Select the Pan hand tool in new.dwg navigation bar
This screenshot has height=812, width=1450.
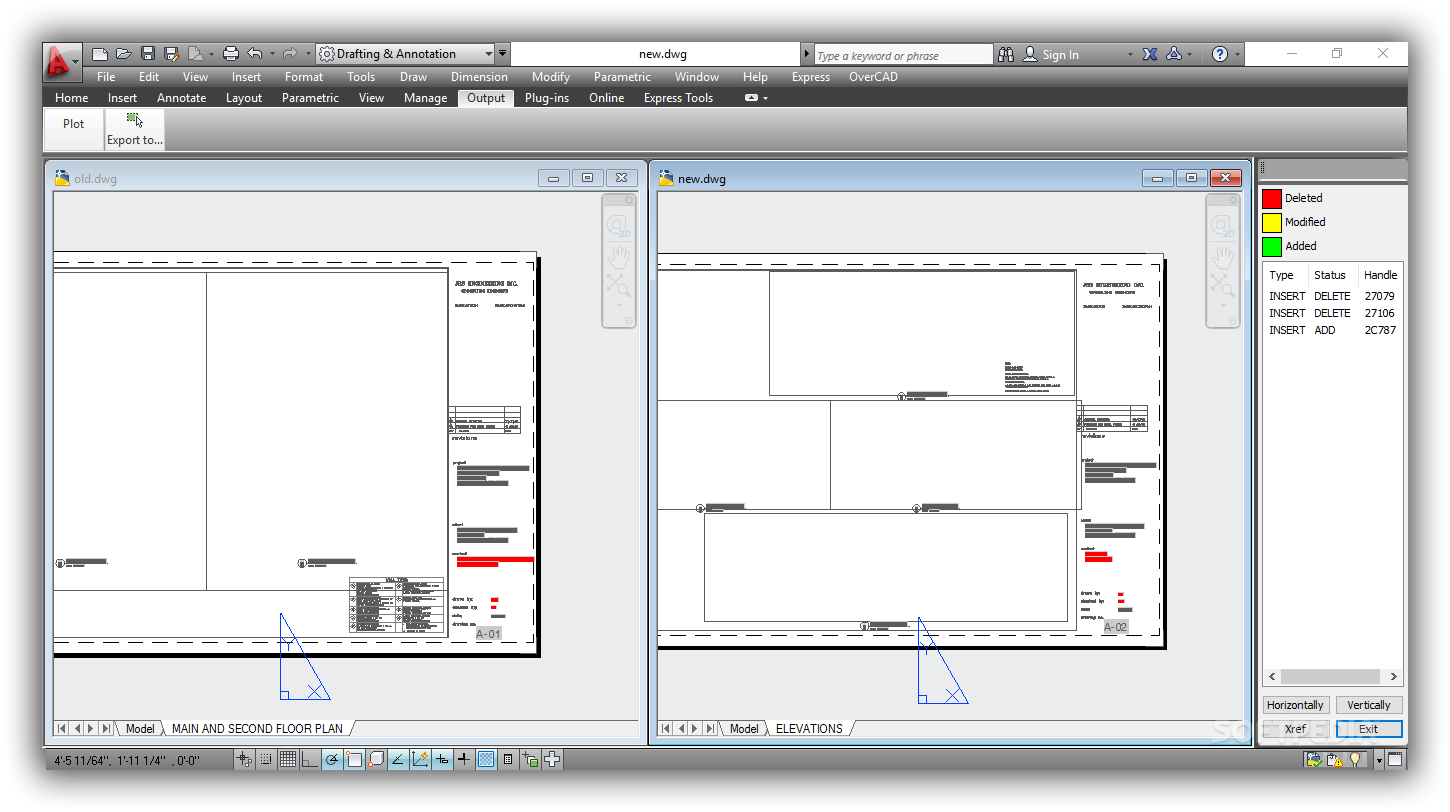point(1223,258)
